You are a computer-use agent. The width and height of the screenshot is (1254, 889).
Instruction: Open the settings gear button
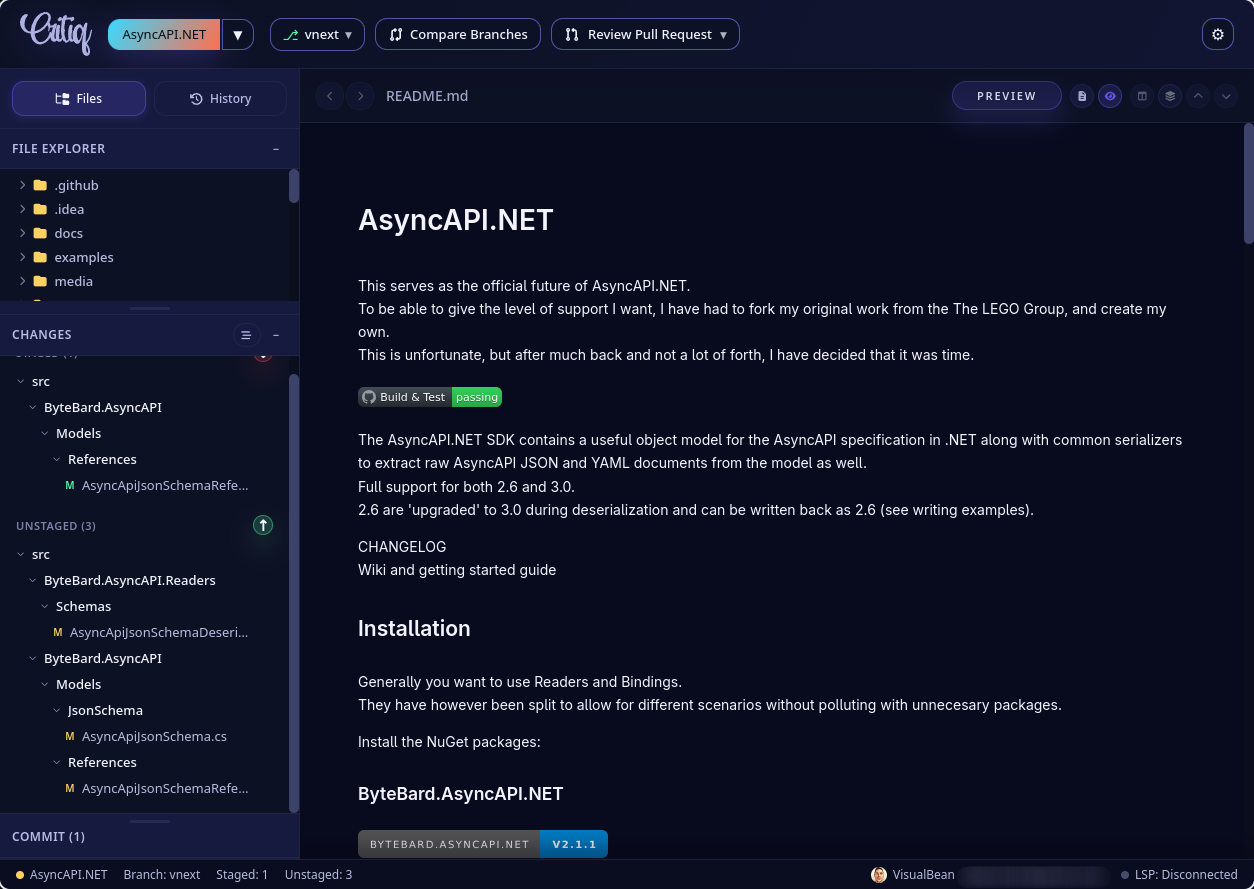[x=1218, y=33]
